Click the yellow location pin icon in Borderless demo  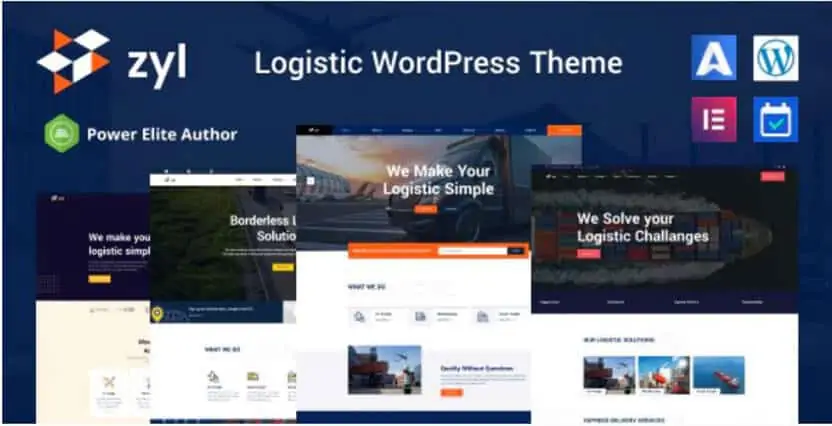pos(157,314)
